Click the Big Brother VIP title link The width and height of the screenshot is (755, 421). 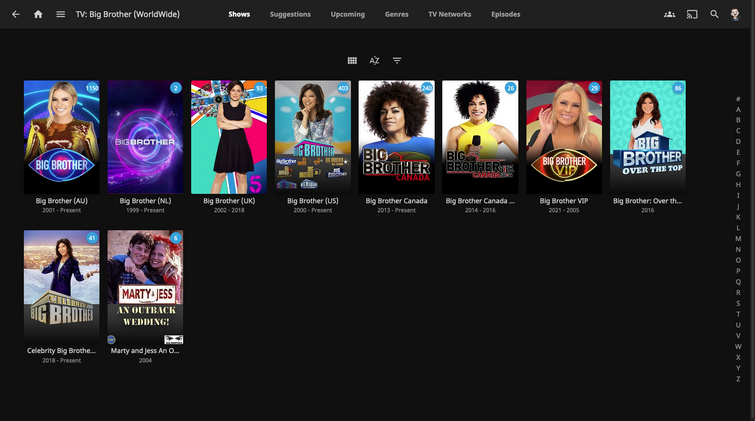click(564, 201)
